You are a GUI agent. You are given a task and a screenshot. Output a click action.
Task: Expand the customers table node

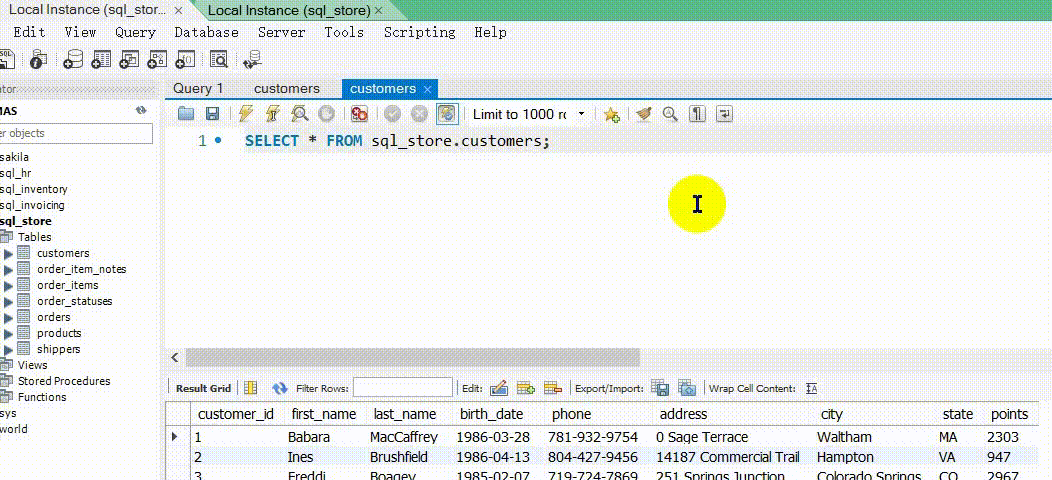8,254
